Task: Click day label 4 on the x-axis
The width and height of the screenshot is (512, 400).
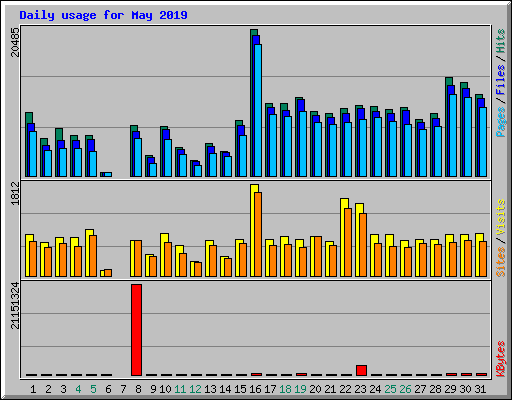Action: coord(78,389)
